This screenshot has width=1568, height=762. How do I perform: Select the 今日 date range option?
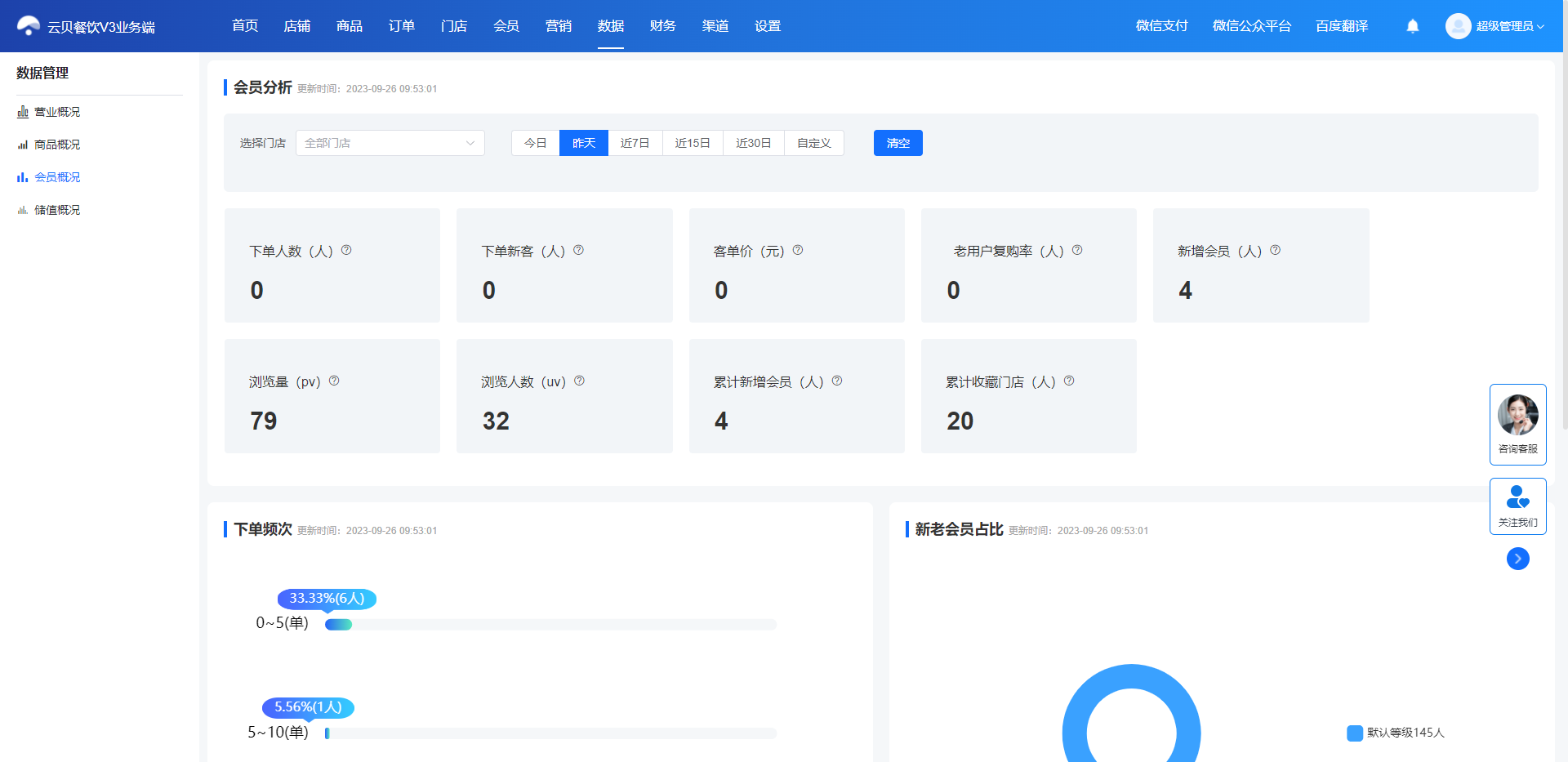[536, 143]
